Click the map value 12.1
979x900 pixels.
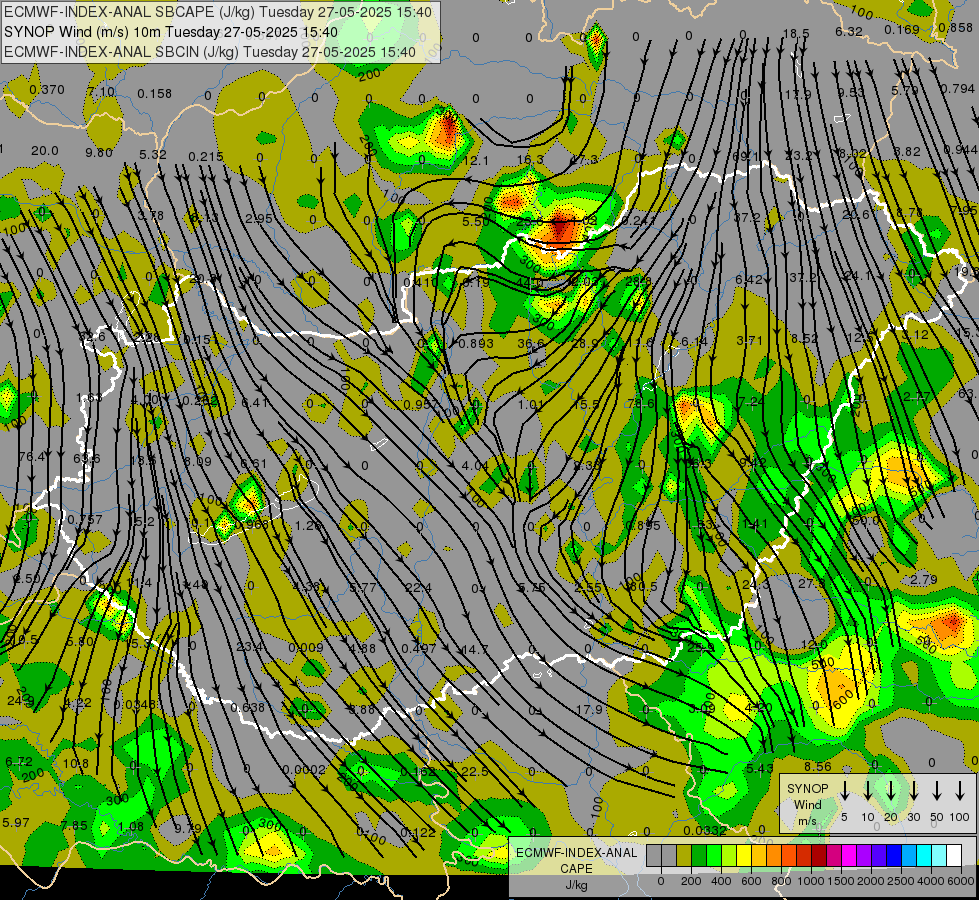click(x=476, y=161)
